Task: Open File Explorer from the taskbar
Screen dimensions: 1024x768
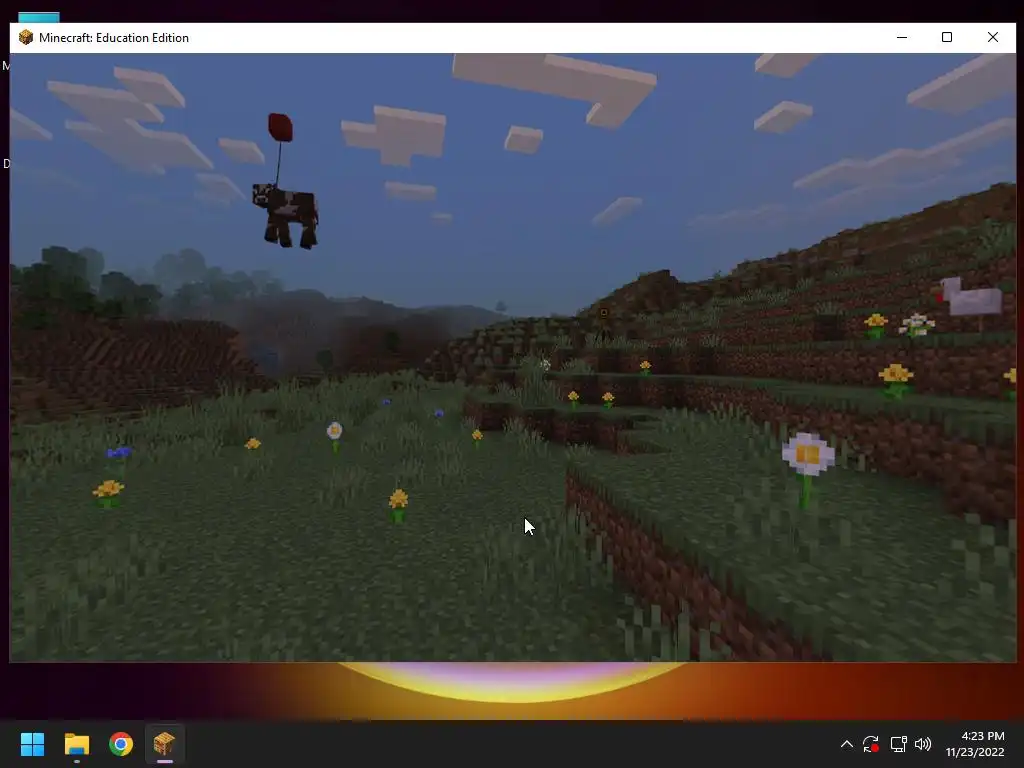Action: 76,744
